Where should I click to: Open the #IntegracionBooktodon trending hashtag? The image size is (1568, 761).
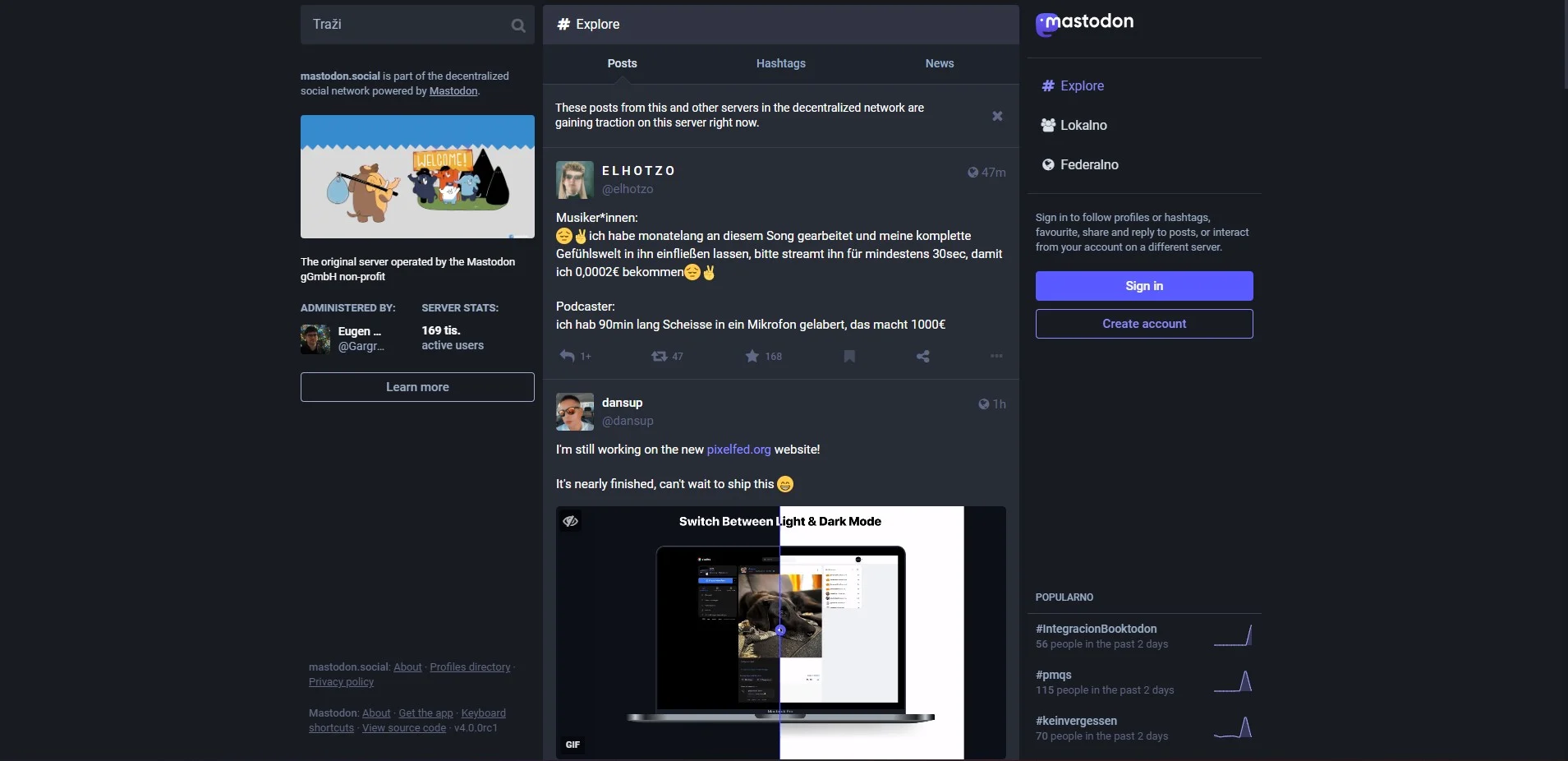coord(1096,629)
